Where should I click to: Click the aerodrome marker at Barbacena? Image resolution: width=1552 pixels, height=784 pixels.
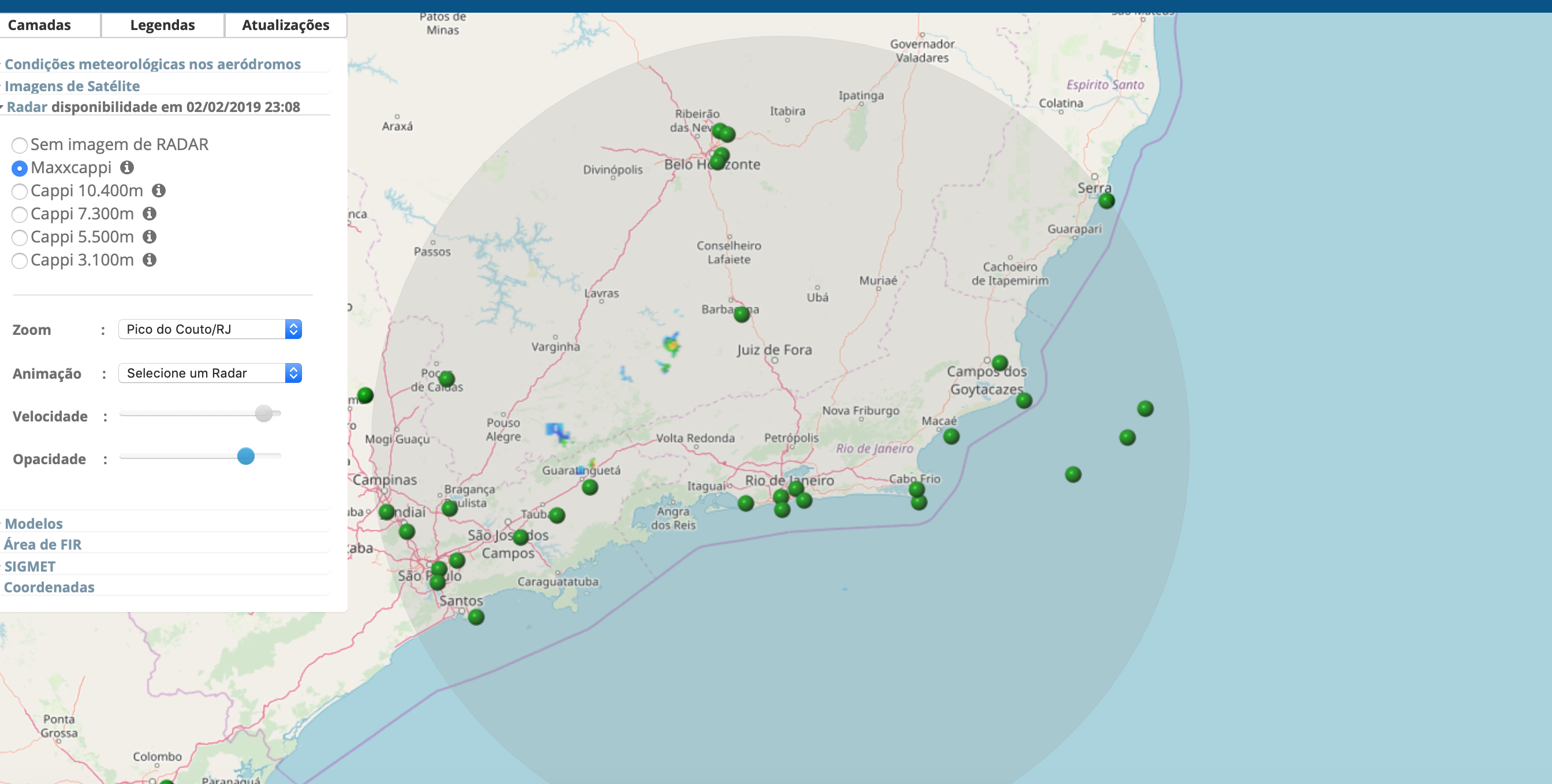tap(742, 313)
